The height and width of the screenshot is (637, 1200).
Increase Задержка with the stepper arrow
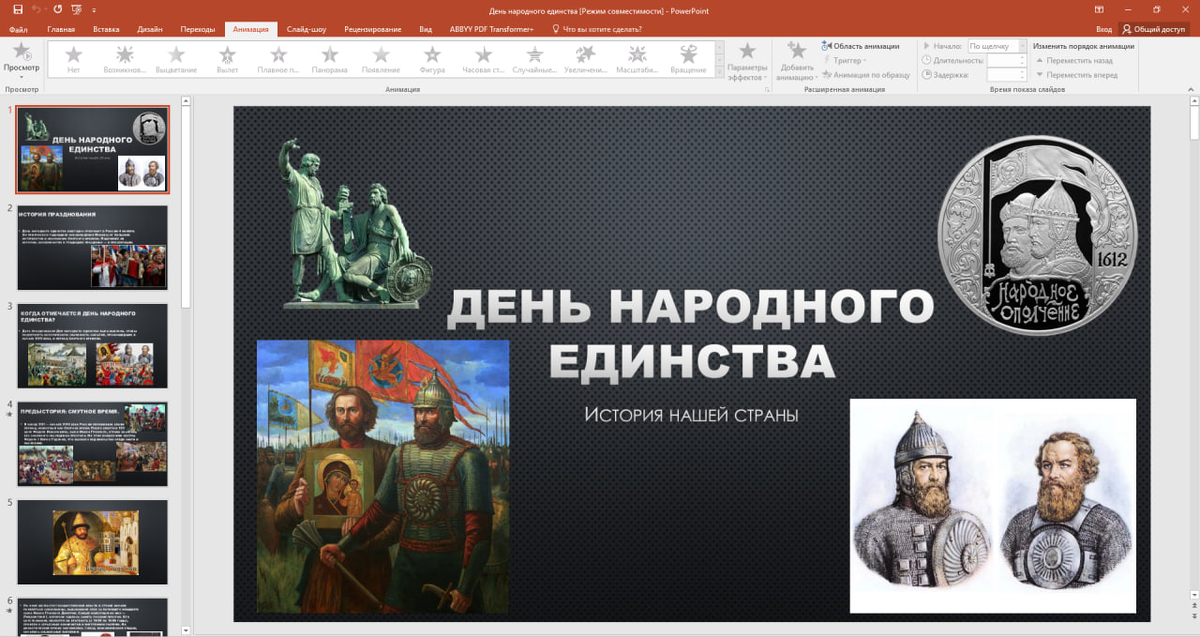tap(1020, 70)
